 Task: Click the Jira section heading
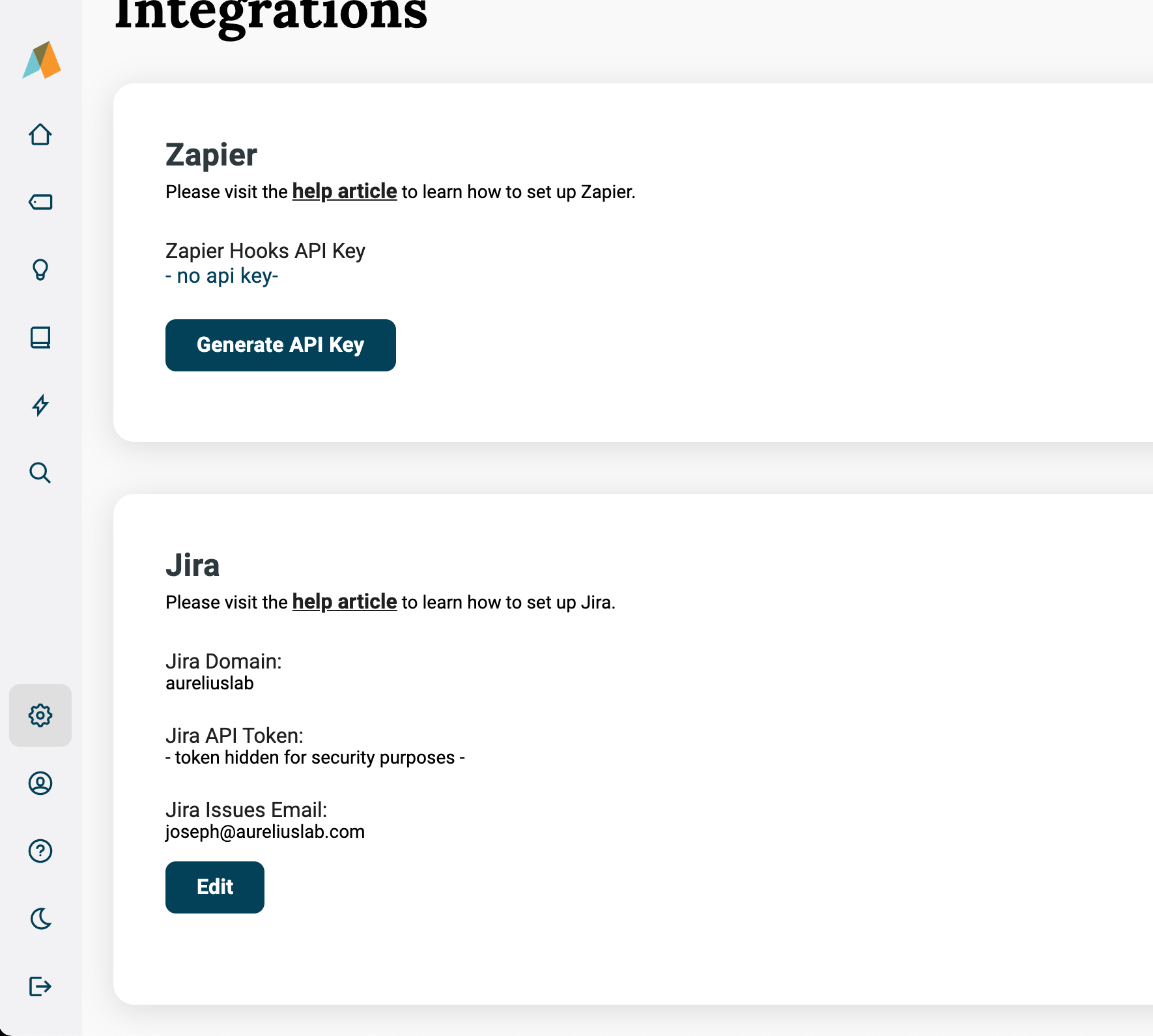point(192,565)
